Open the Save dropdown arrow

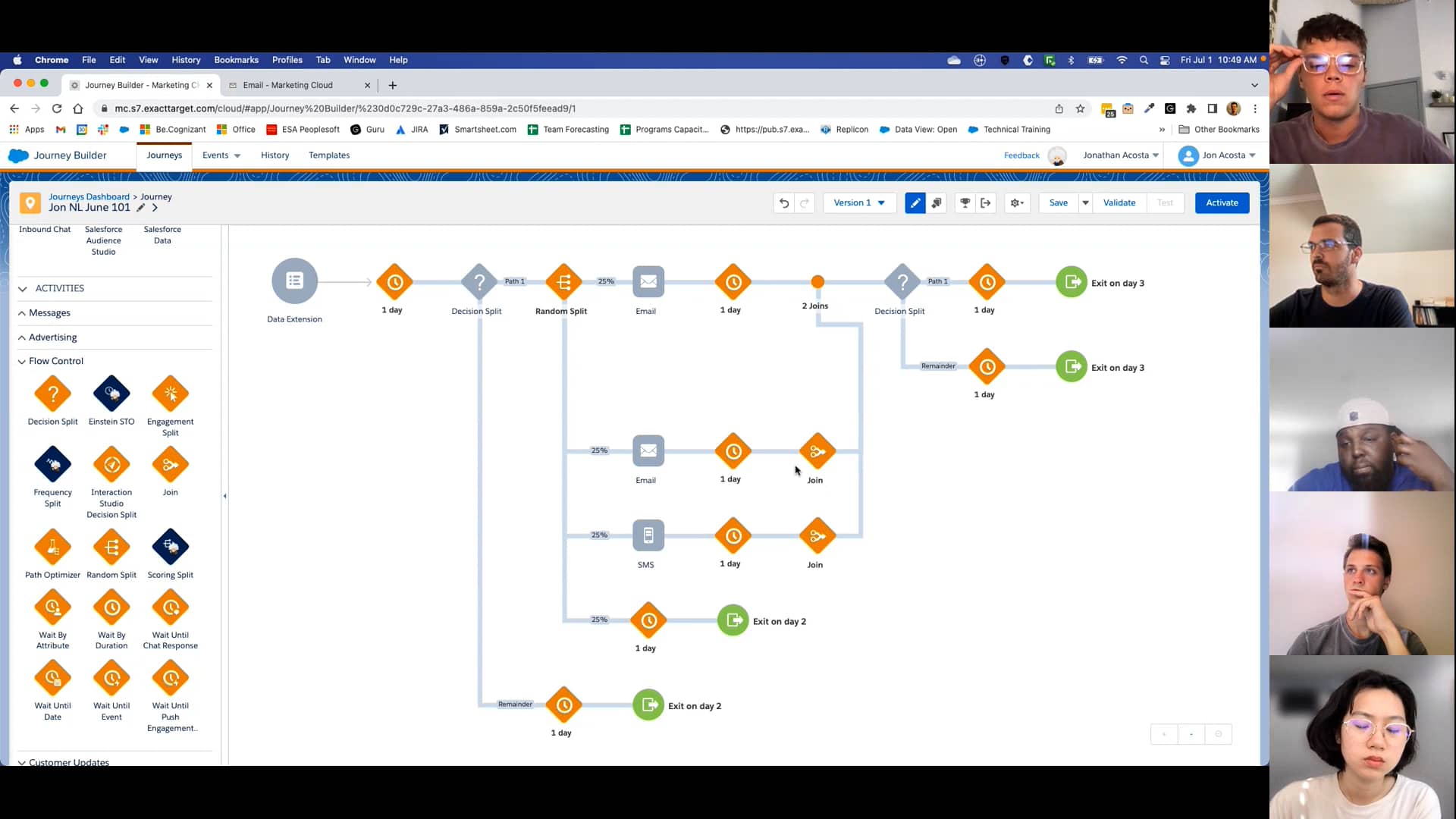pos(1085,202)
